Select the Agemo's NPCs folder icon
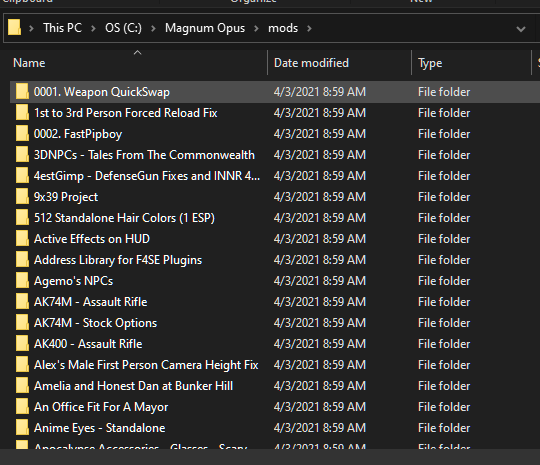The width and height of the screenshot is (540, 465). (22, 281)
